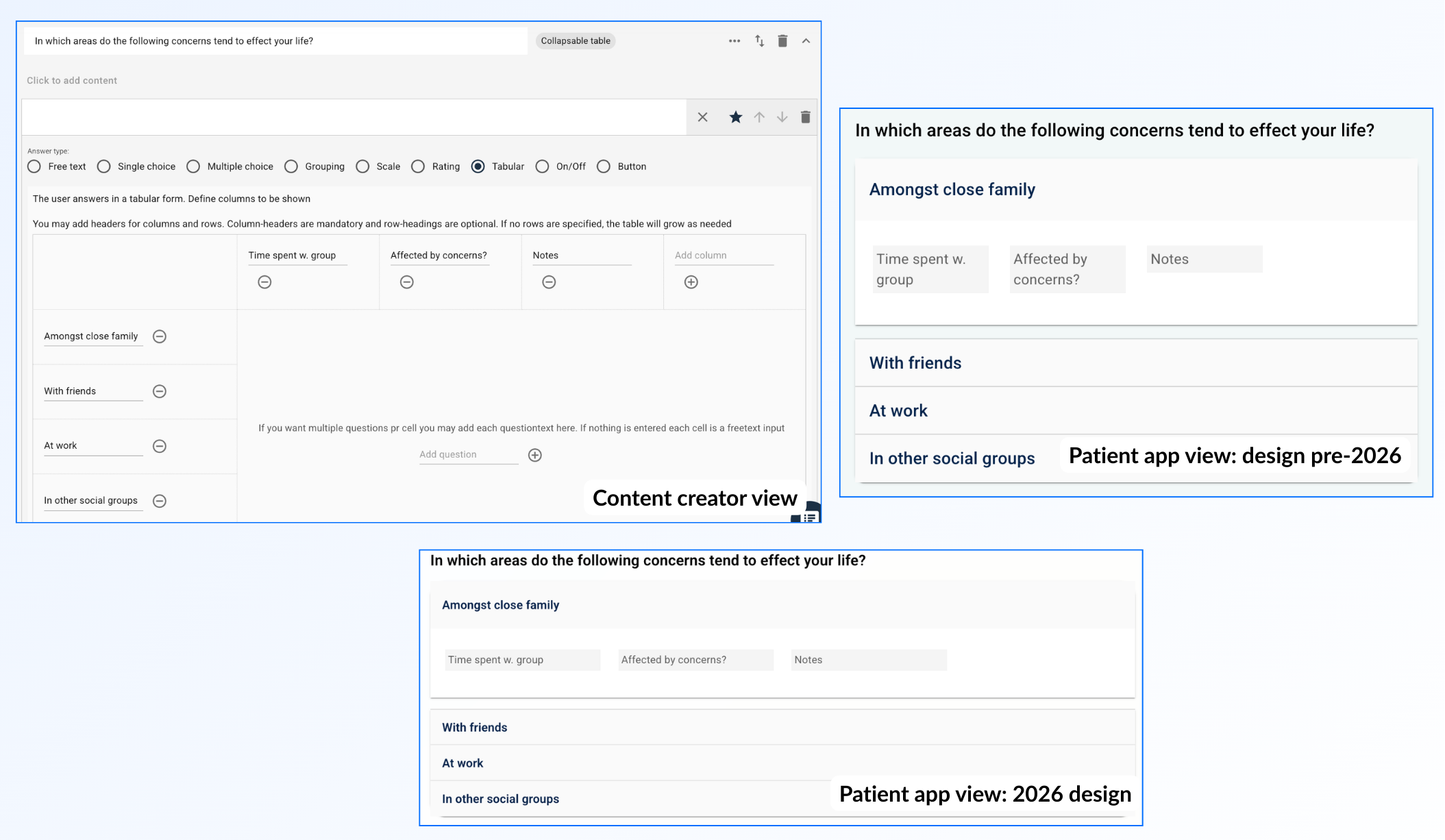Click the 'Collapsable table' tag
Image resolution: width=1445 pixels, height=840 pixels.
(x=576, y=41)
